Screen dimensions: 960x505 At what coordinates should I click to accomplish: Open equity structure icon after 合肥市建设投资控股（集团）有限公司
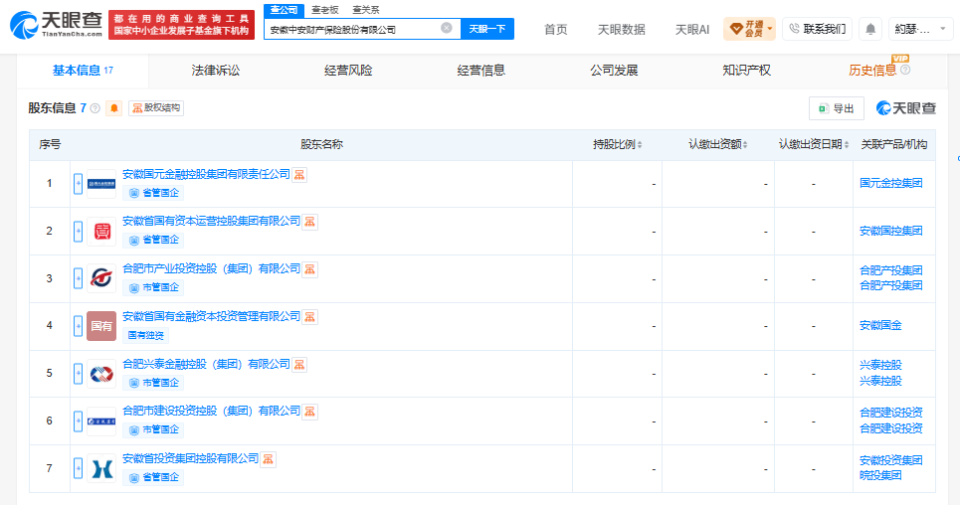310,411
